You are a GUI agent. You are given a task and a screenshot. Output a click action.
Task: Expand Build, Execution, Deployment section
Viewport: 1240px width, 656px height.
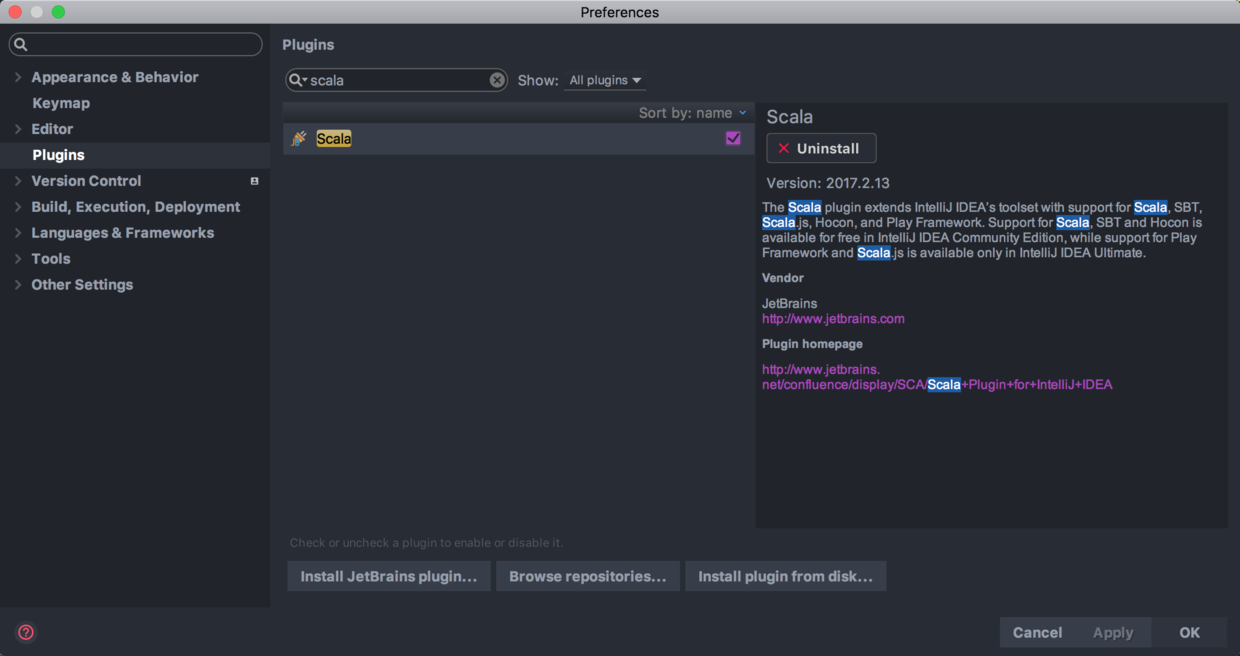[x=18, y=207]
